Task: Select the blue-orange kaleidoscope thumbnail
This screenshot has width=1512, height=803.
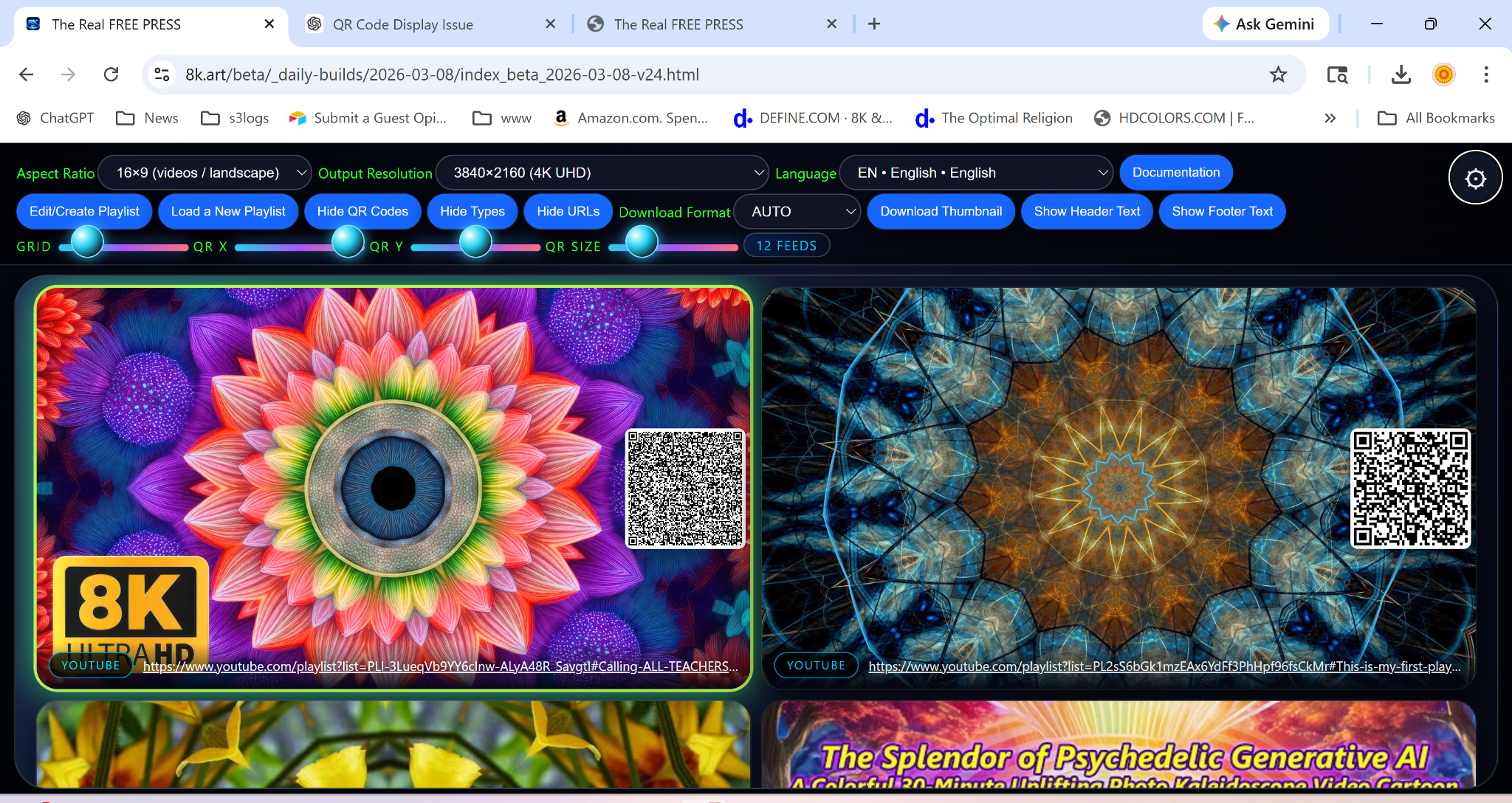Action: click(1118, 489)
